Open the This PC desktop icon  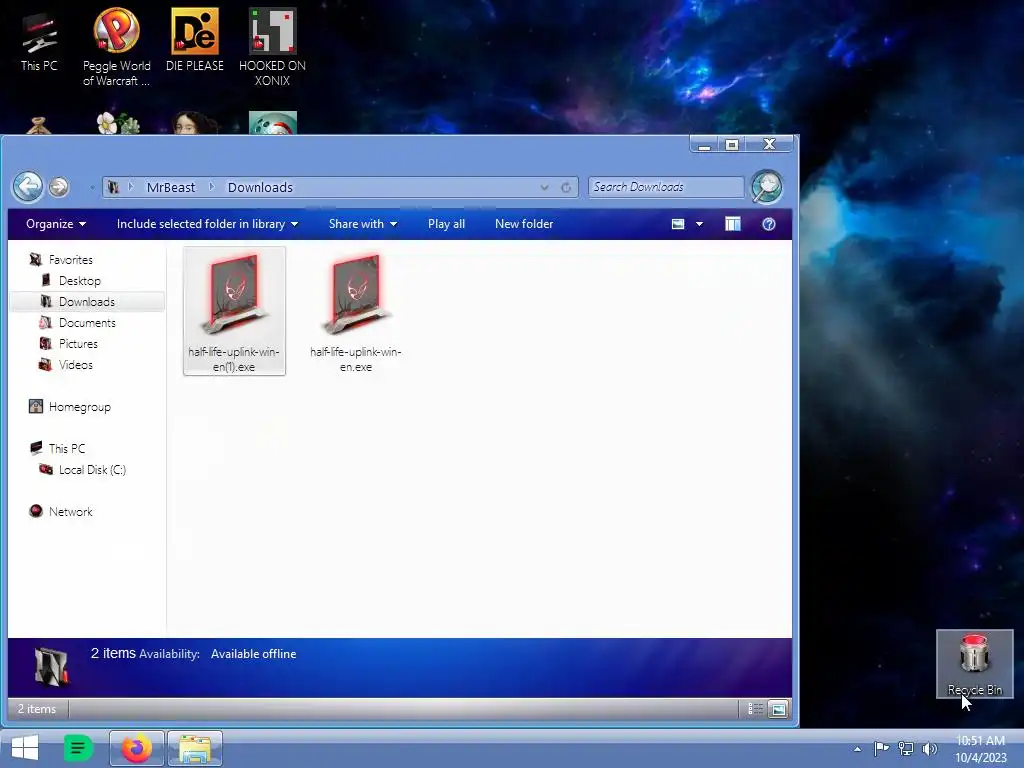39,40
